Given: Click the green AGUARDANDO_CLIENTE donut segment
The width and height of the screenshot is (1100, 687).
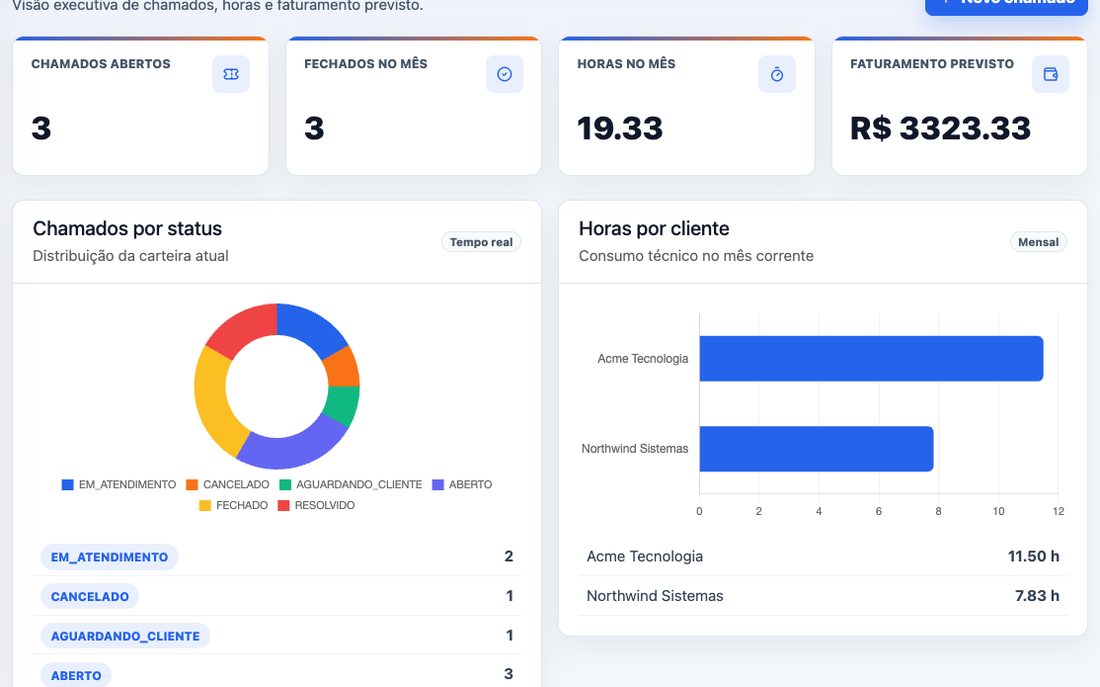Looking at the screenshot, I should (x=342, y=405).
